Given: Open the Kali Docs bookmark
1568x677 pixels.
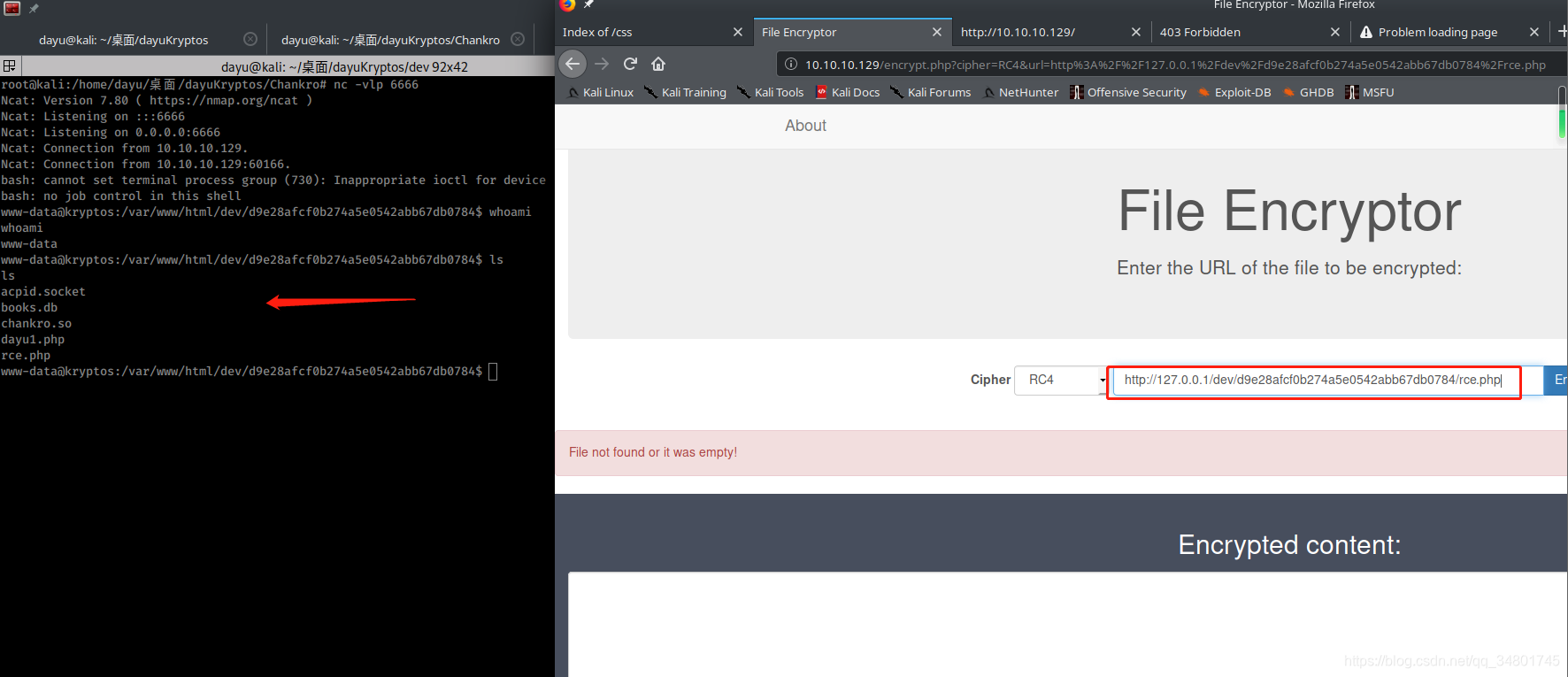Looking at the screenshot, I should (847, 92).
